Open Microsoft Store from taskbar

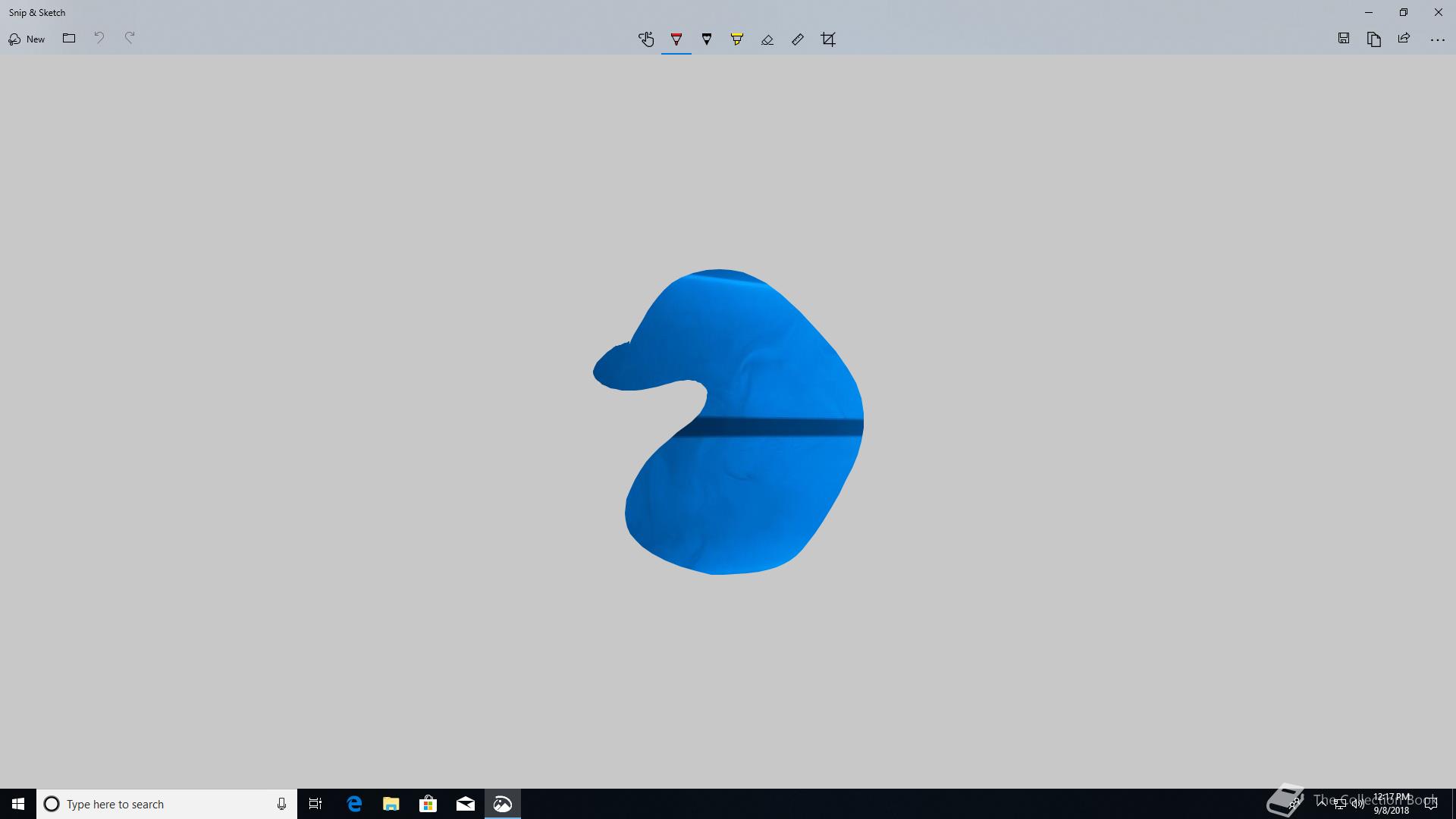click(x=428, y=804)
